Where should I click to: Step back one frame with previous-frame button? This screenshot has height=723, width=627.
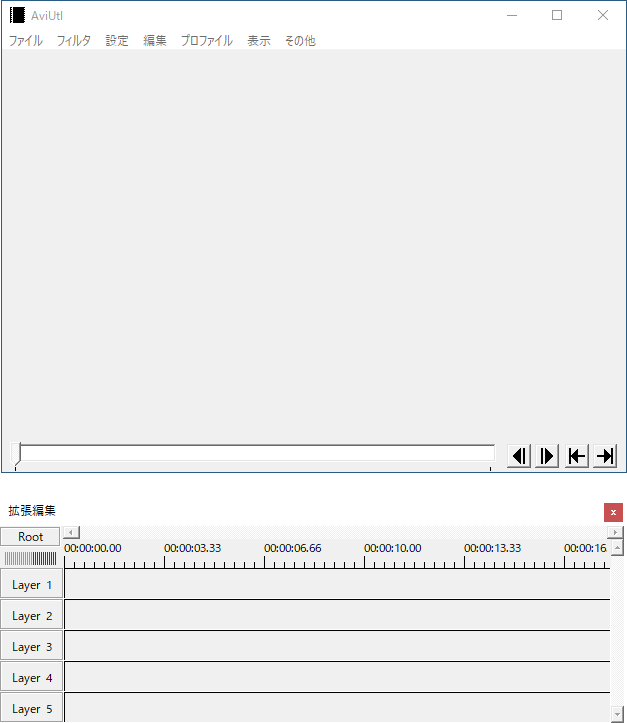518,456
